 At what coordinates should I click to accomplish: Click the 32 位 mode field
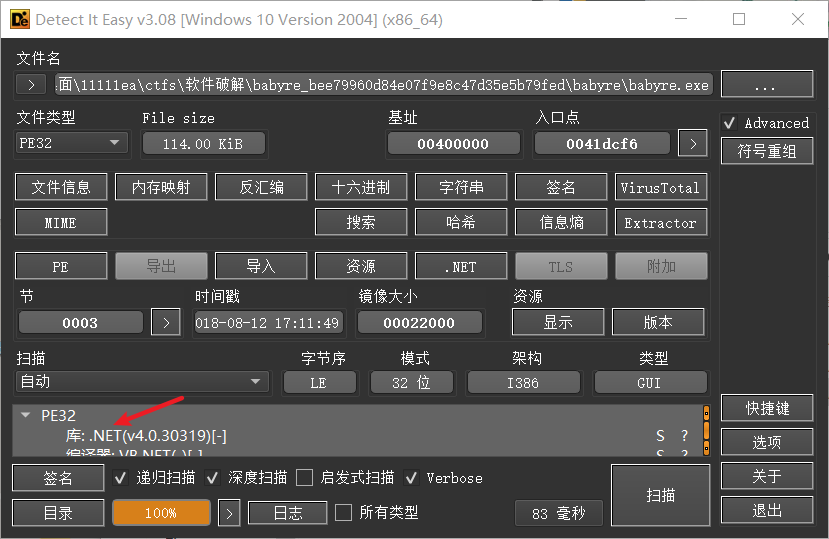pos(411,382)
